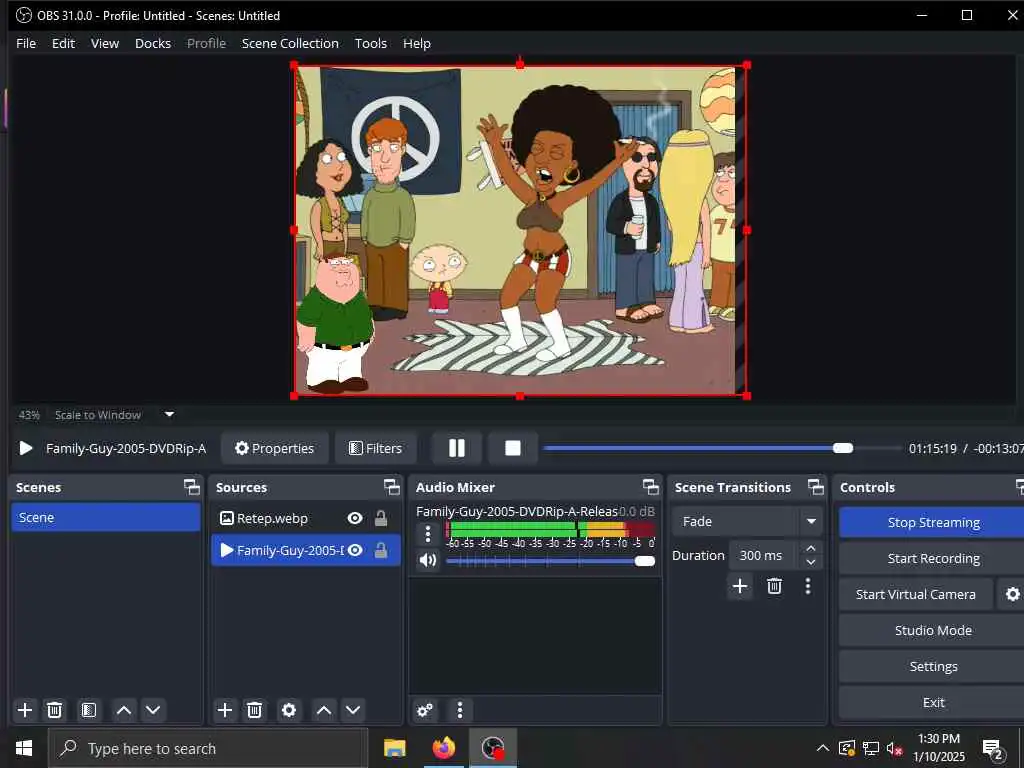Enable Studio Mode
Image resolution: width=1024 pixels, height=768 pixels.
(933, 630)
